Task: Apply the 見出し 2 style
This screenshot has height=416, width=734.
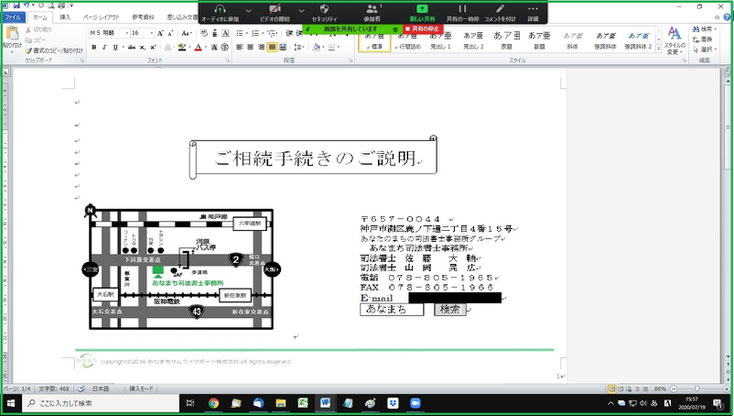Action: tap(473, 40)
